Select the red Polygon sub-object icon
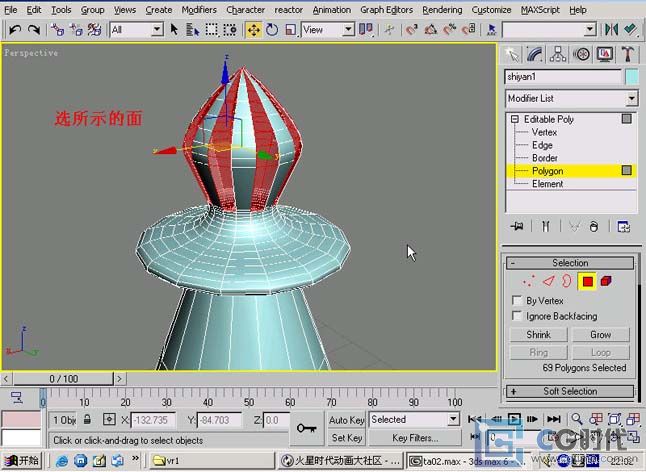The height and width of the screenshot is (472, 646). point(587,281)
